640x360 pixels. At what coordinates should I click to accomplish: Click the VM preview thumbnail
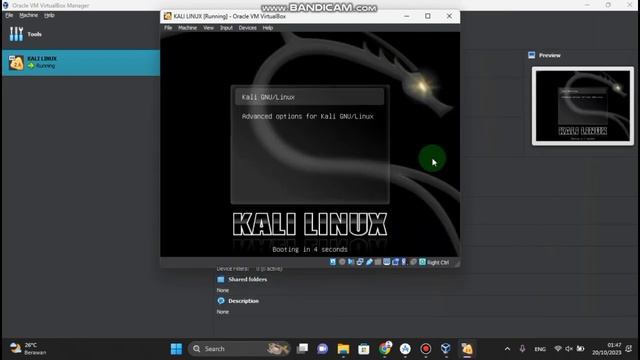pos(583,106)
